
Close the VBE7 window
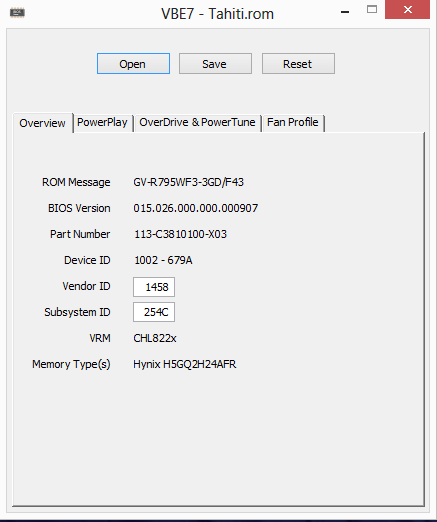[x=407, y=9]
